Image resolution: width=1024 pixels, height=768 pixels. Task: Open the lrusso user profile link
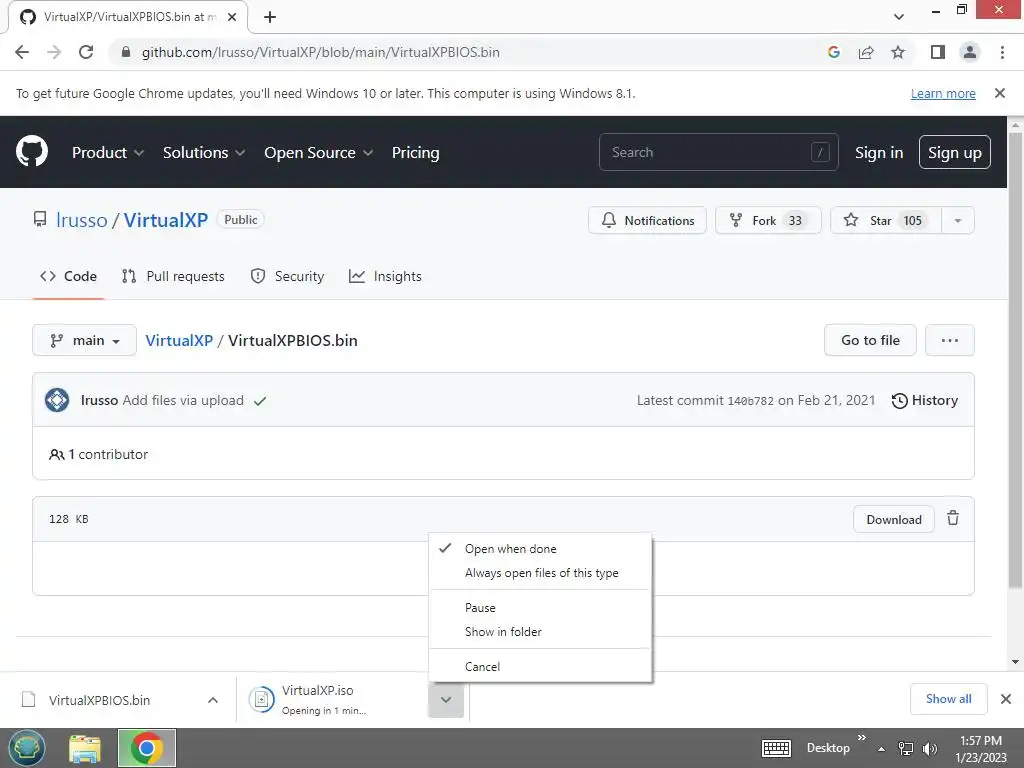[82, 220]
